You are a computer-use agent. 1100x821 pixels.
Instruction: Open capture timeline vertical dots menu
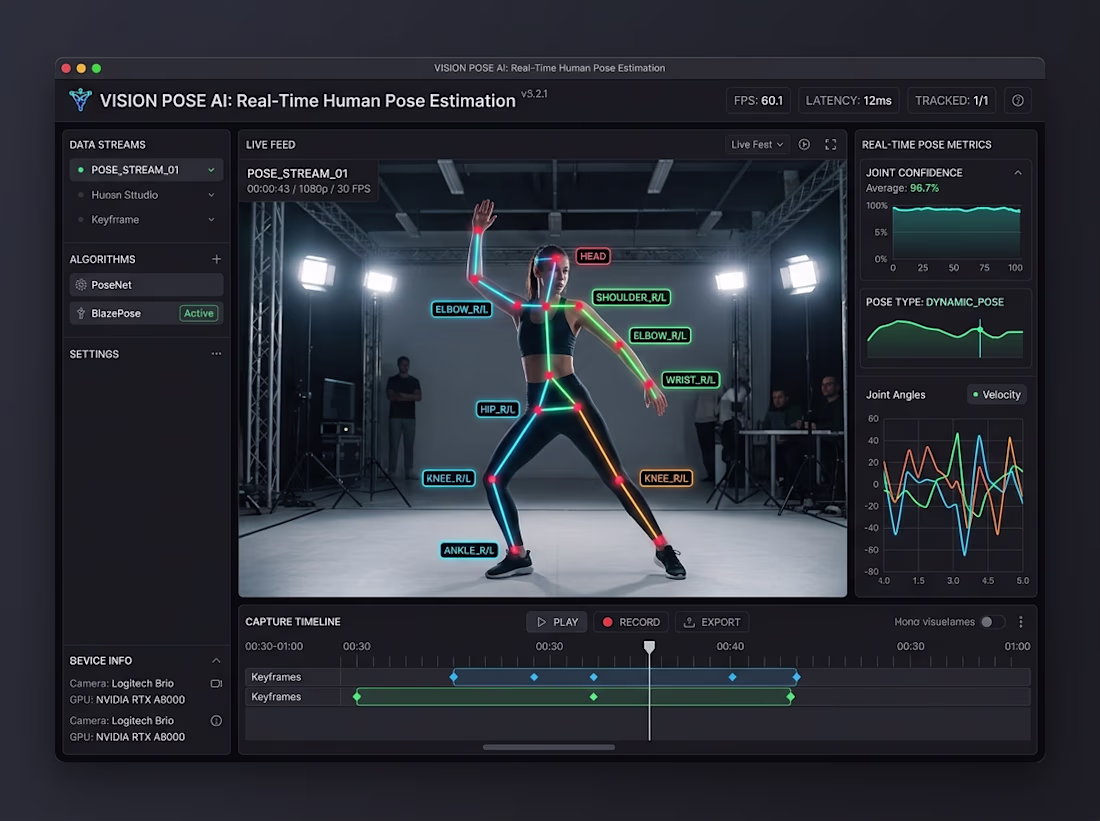pyautogui.click(x=1021, y=622)
